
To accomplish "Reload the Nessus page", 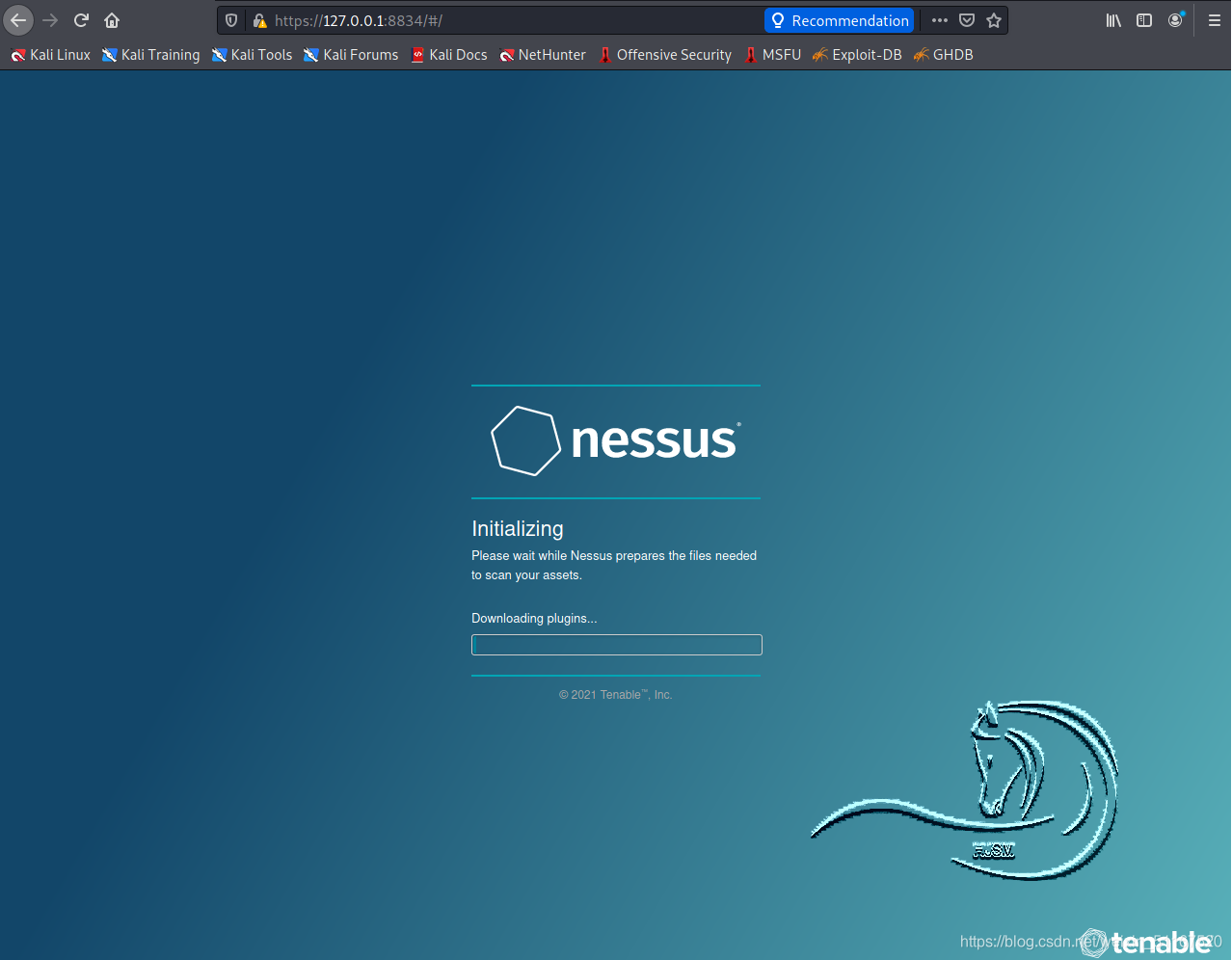I will point(81,20).
